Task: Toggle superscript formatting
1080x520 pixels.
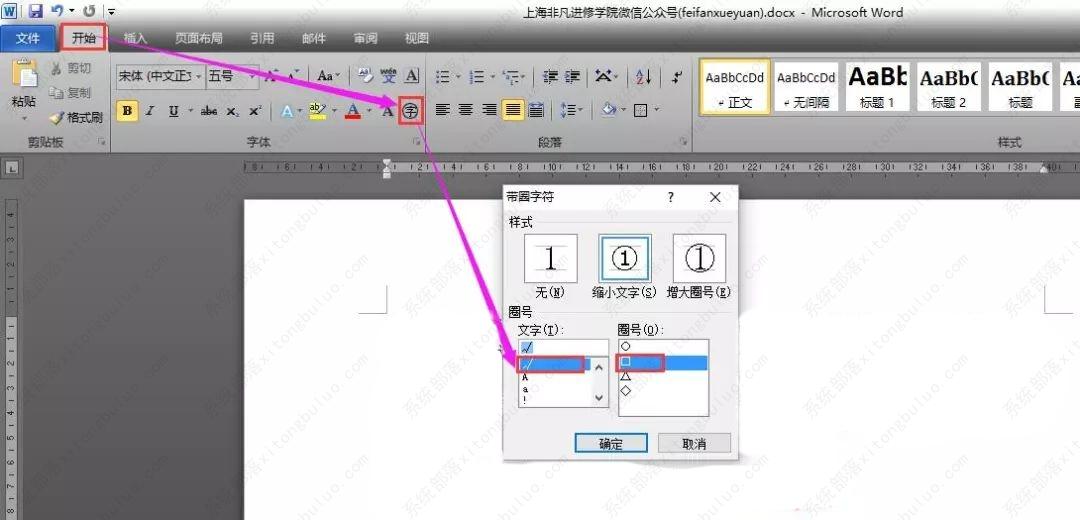Action: tap(255, 111)
